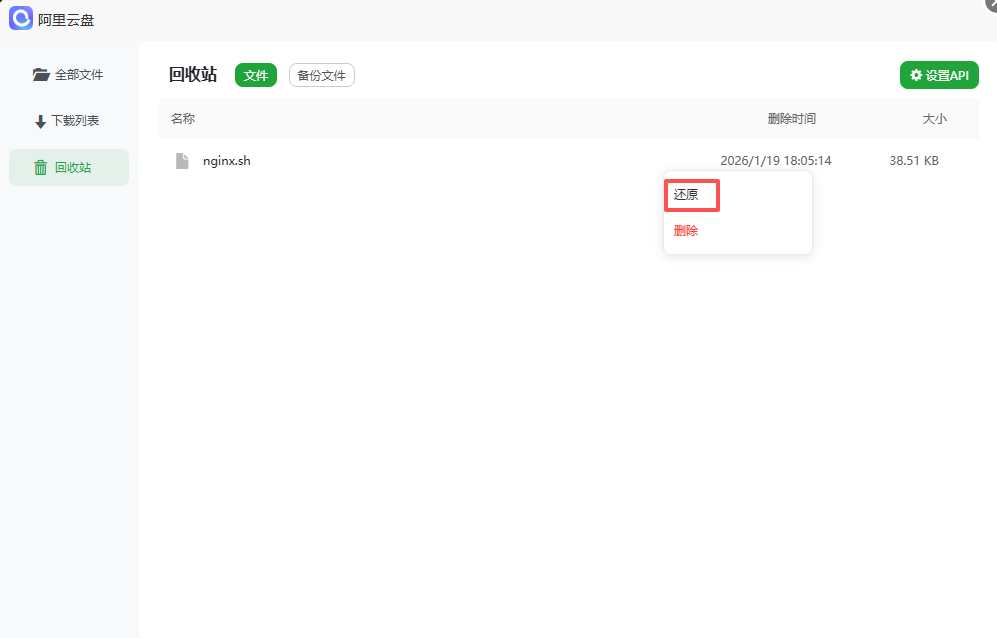Viewport: 997px width, 638px height.
Task: Click the app logo in the title bar
Action: point(20,19)
